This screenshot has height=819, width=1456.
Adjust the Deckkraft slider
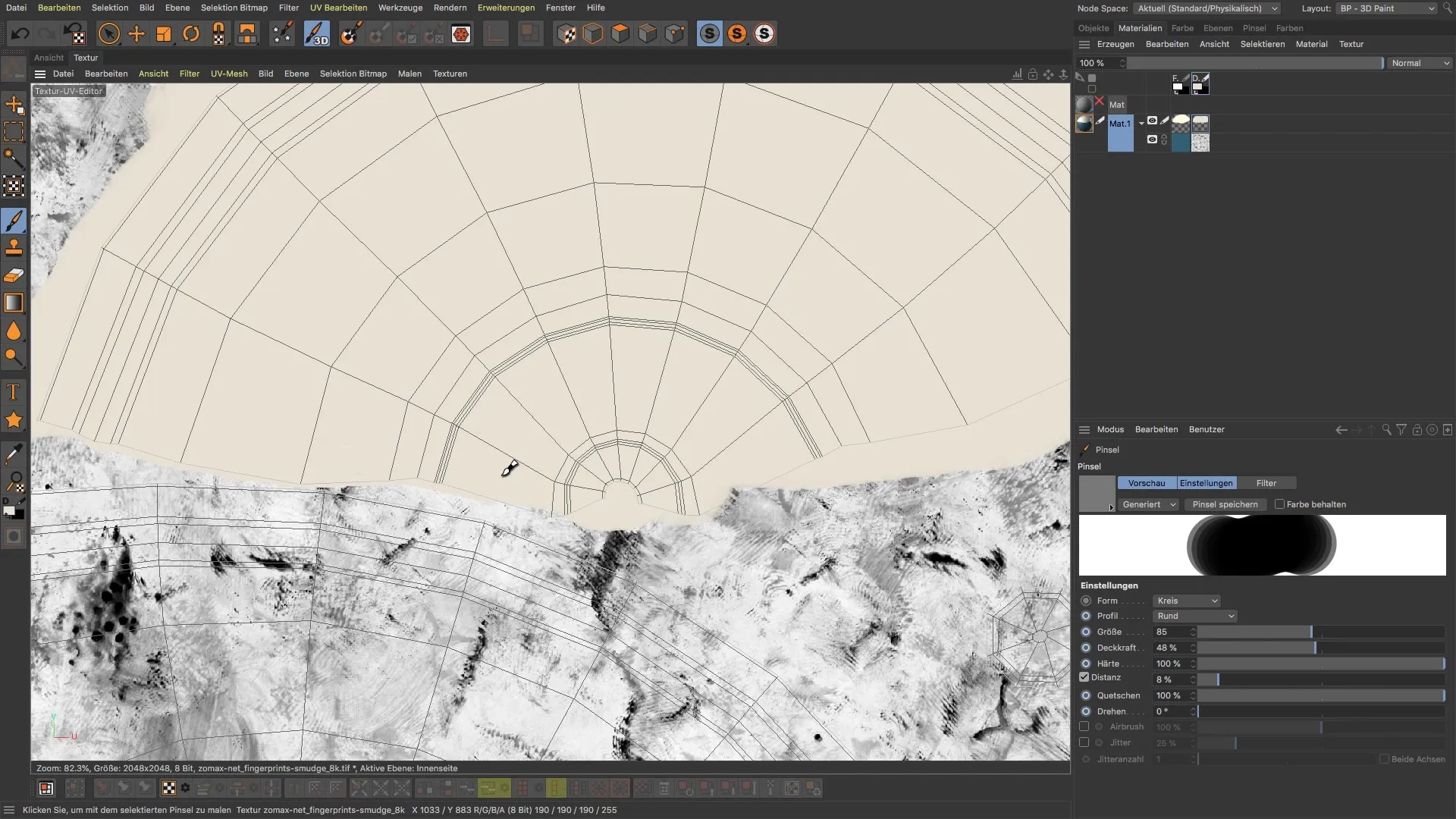[x=1320, y=648]
